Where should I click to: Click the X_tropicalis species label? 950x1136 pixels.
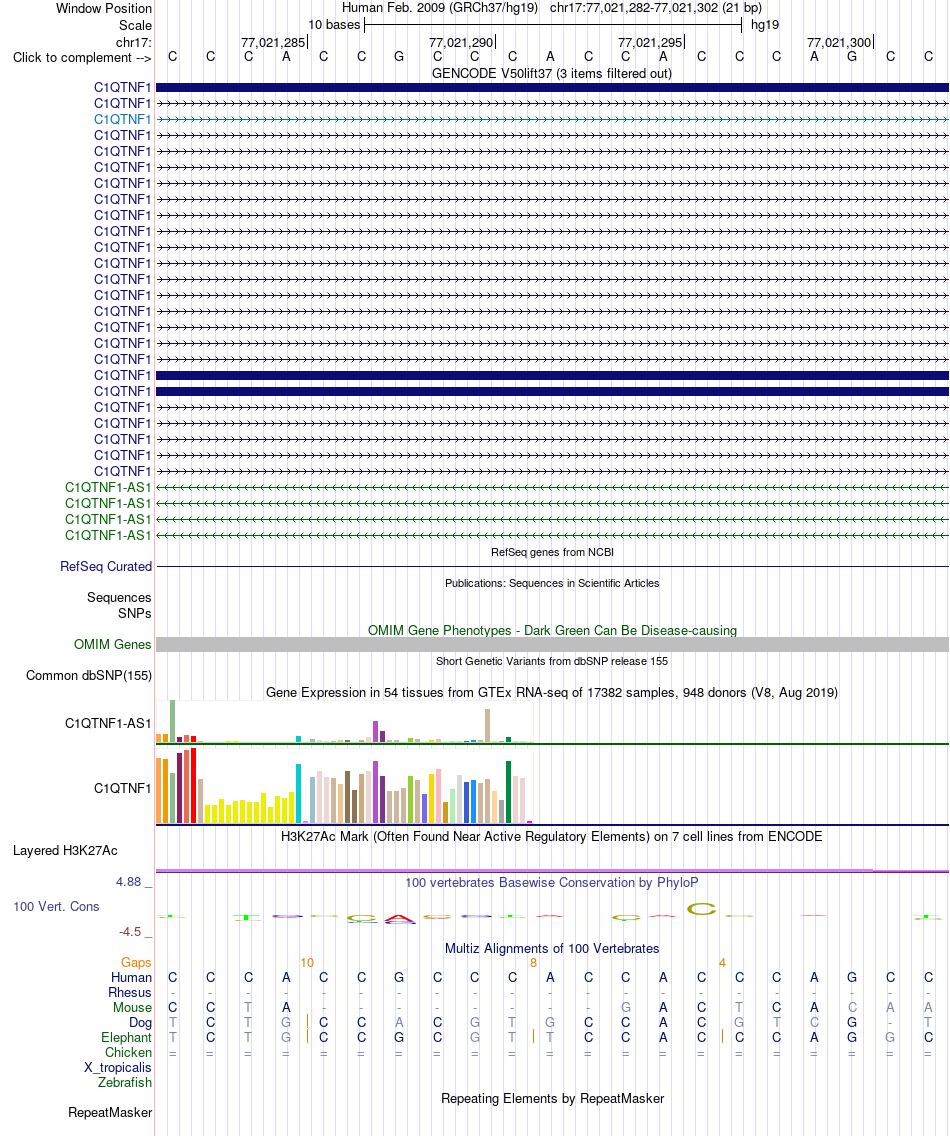click(117, 1068)
